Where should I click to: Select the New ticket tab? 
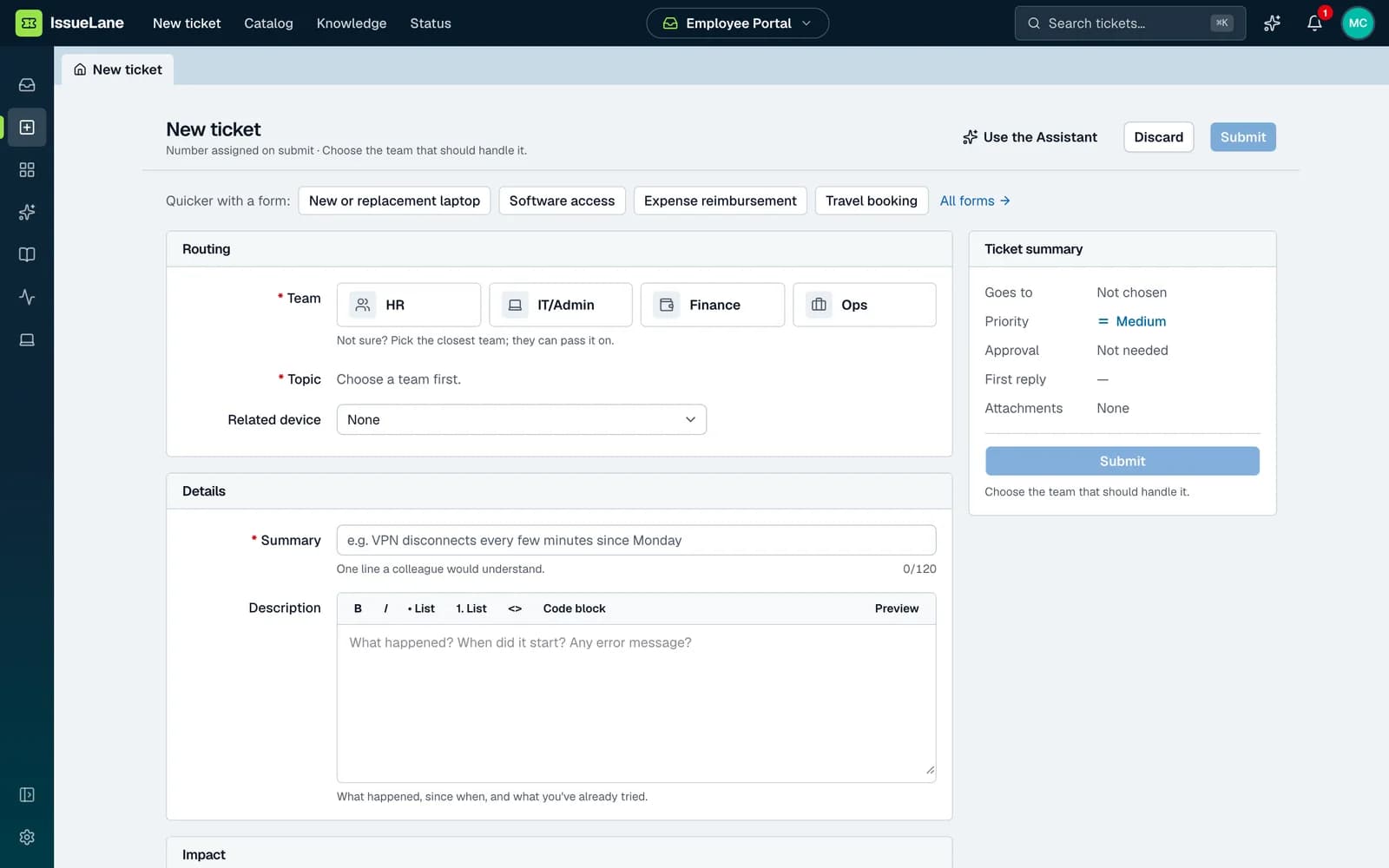click(x=118, y=69)
